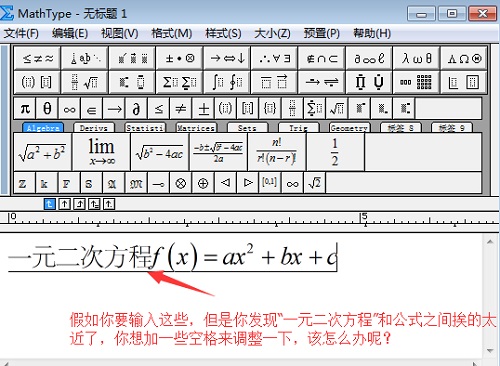Open the 文件(F) menu
The width and height of the screenshot is (500, 366).
point(21,33)
